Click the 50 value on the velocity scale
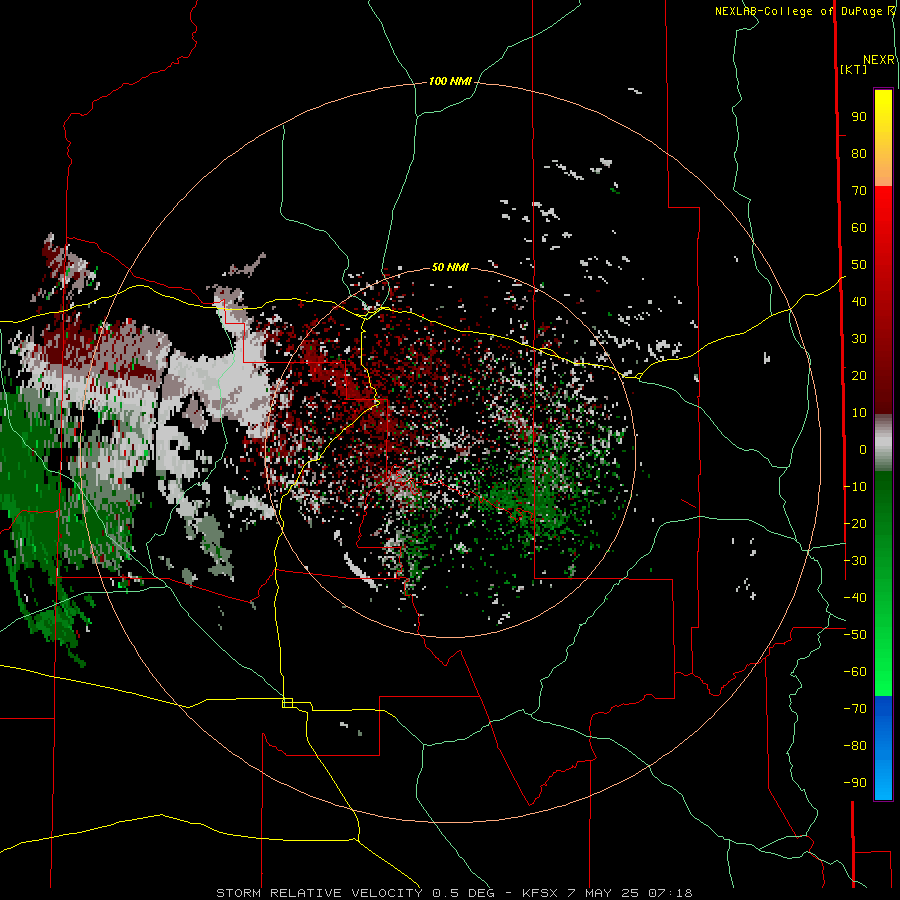Screen dimensions: 900x900 (859, 265)
